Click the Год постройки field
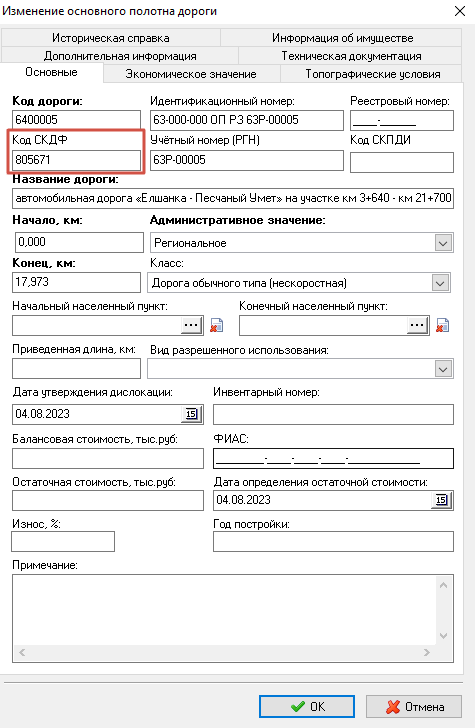This screenshot has height=728, width=475. point(333,542)
